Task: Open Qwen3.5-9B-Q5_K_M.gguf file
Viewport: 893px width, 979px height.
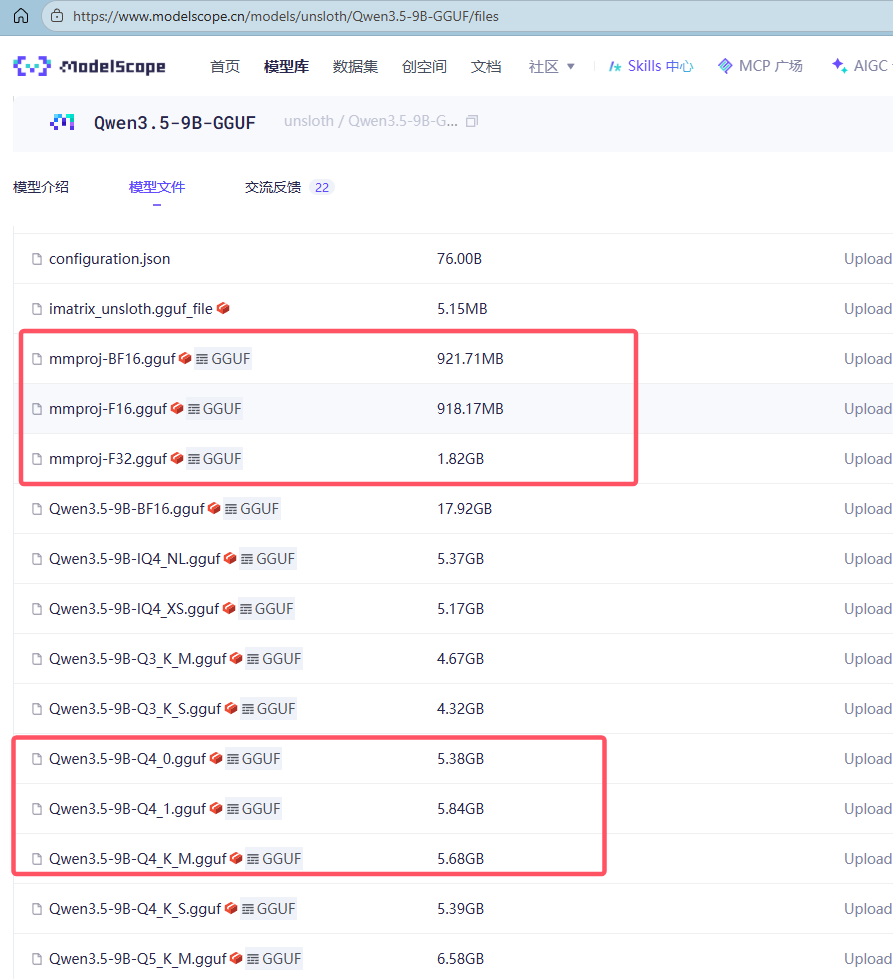Action: (137, 958)
